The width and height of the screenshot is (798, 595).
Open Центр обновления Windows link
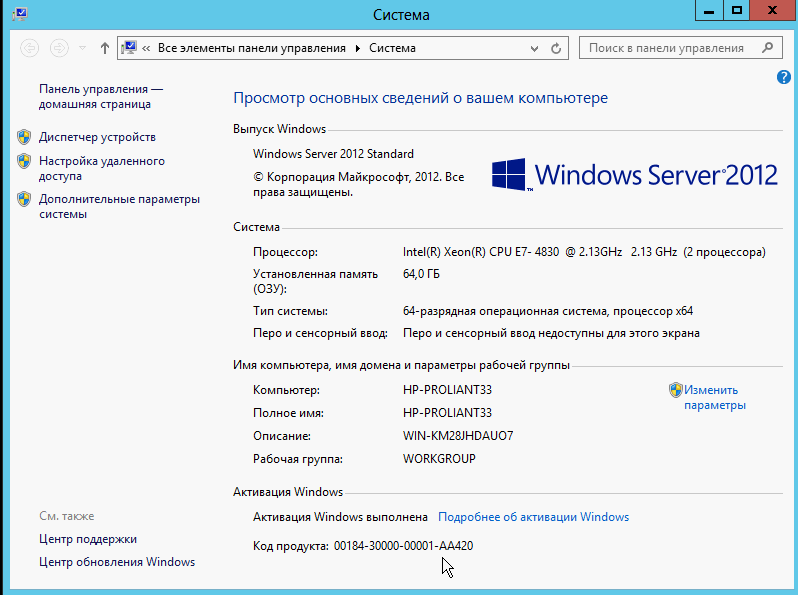(x=116, y=562)
